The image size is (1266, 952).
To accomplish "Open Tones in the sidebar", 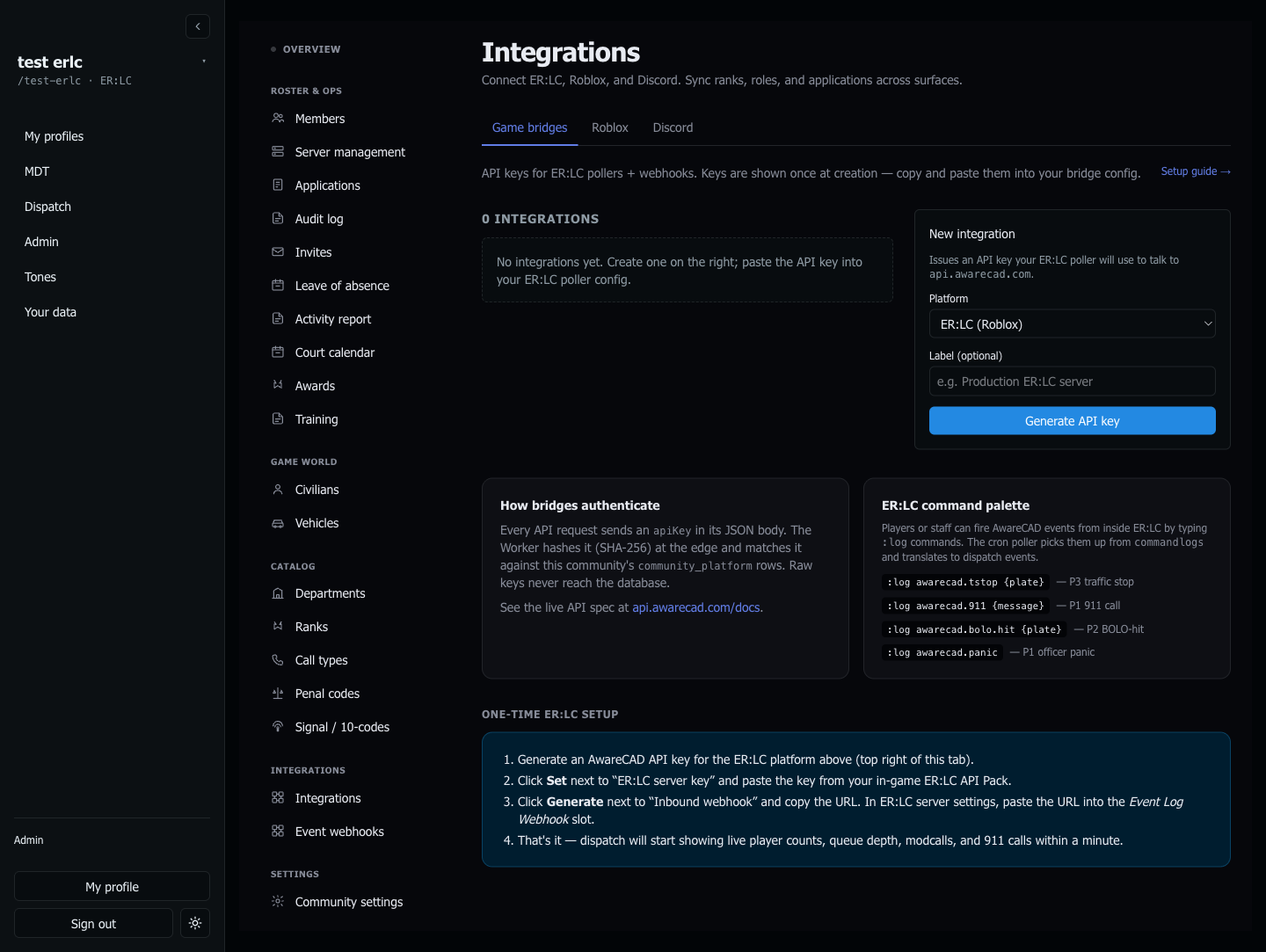I will [40, 277].
